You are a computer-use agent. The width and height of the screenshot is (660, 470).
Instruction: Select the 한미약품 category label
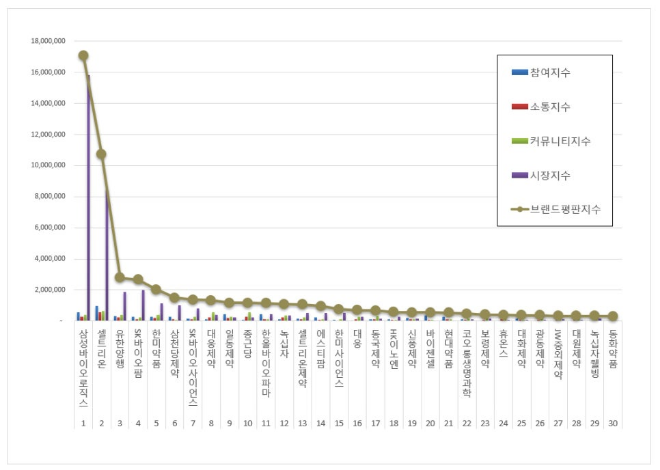pos(156,352)
